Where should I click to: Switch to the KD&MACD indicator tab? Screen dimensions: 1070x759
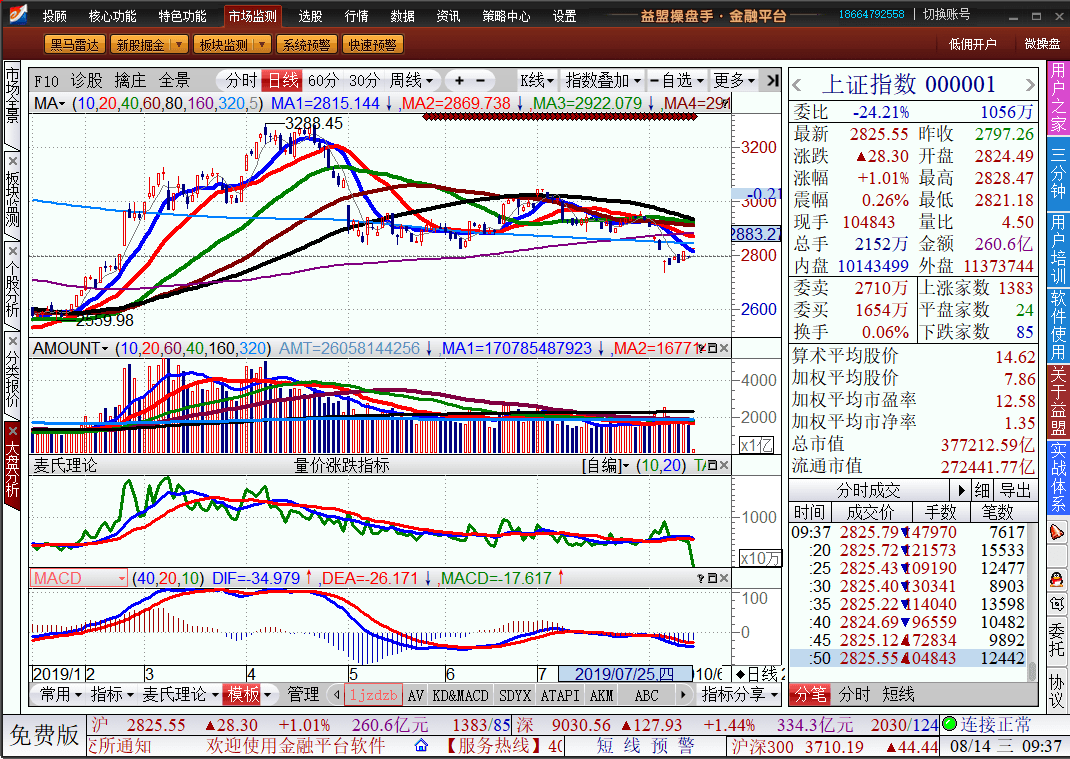point(461,696)
